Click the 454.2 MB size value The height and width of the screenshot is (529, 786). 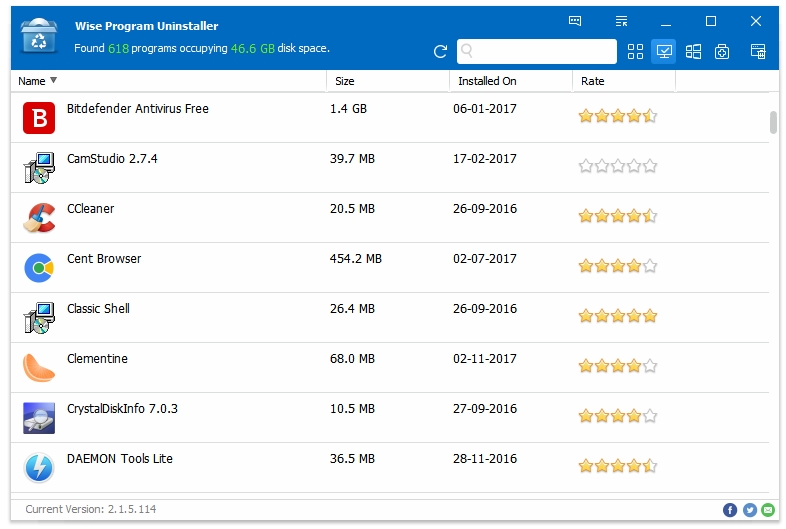[x=356, y=259]
